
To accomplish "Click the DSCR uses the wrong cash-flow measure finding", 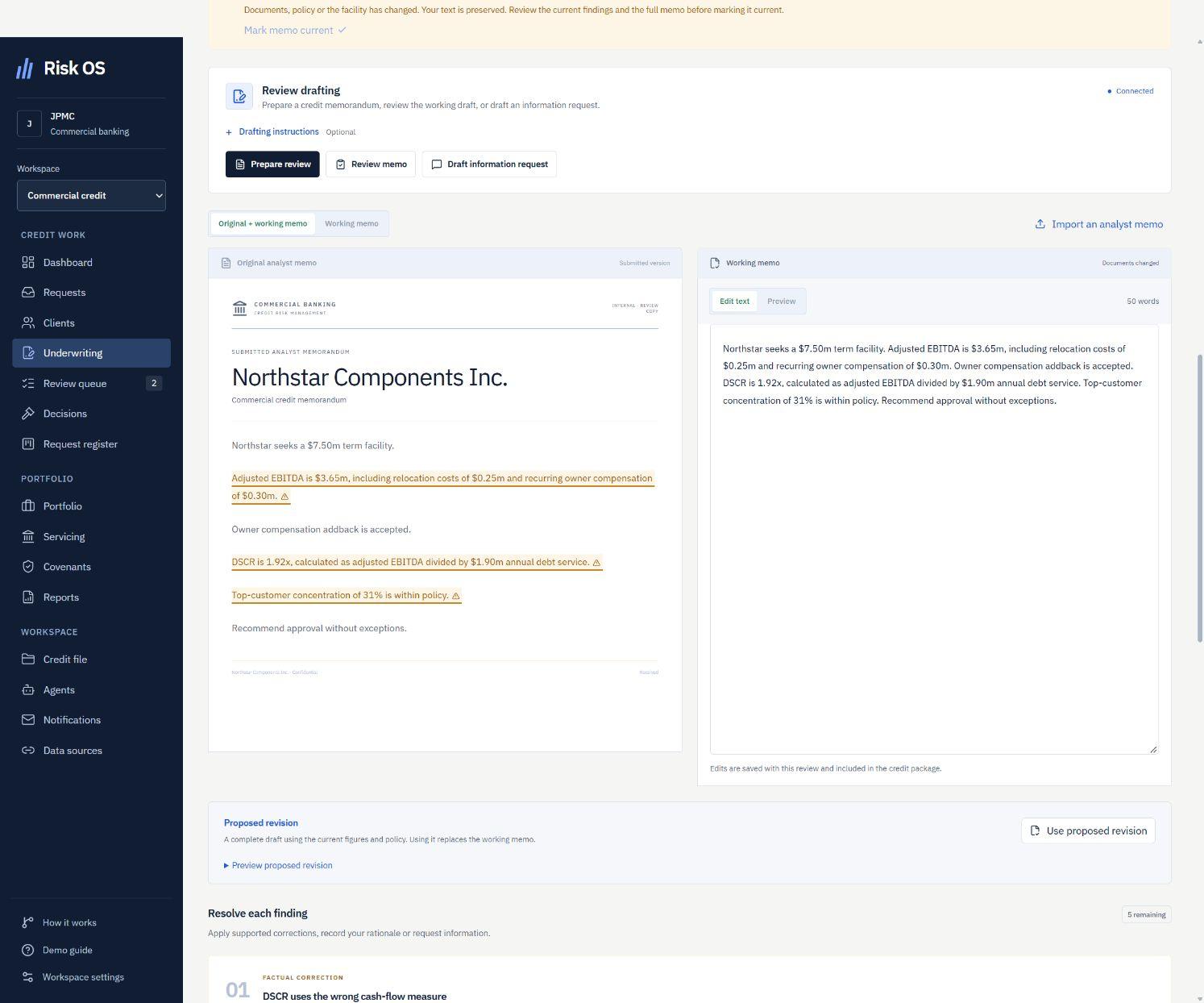I will (x=355, y=997).
